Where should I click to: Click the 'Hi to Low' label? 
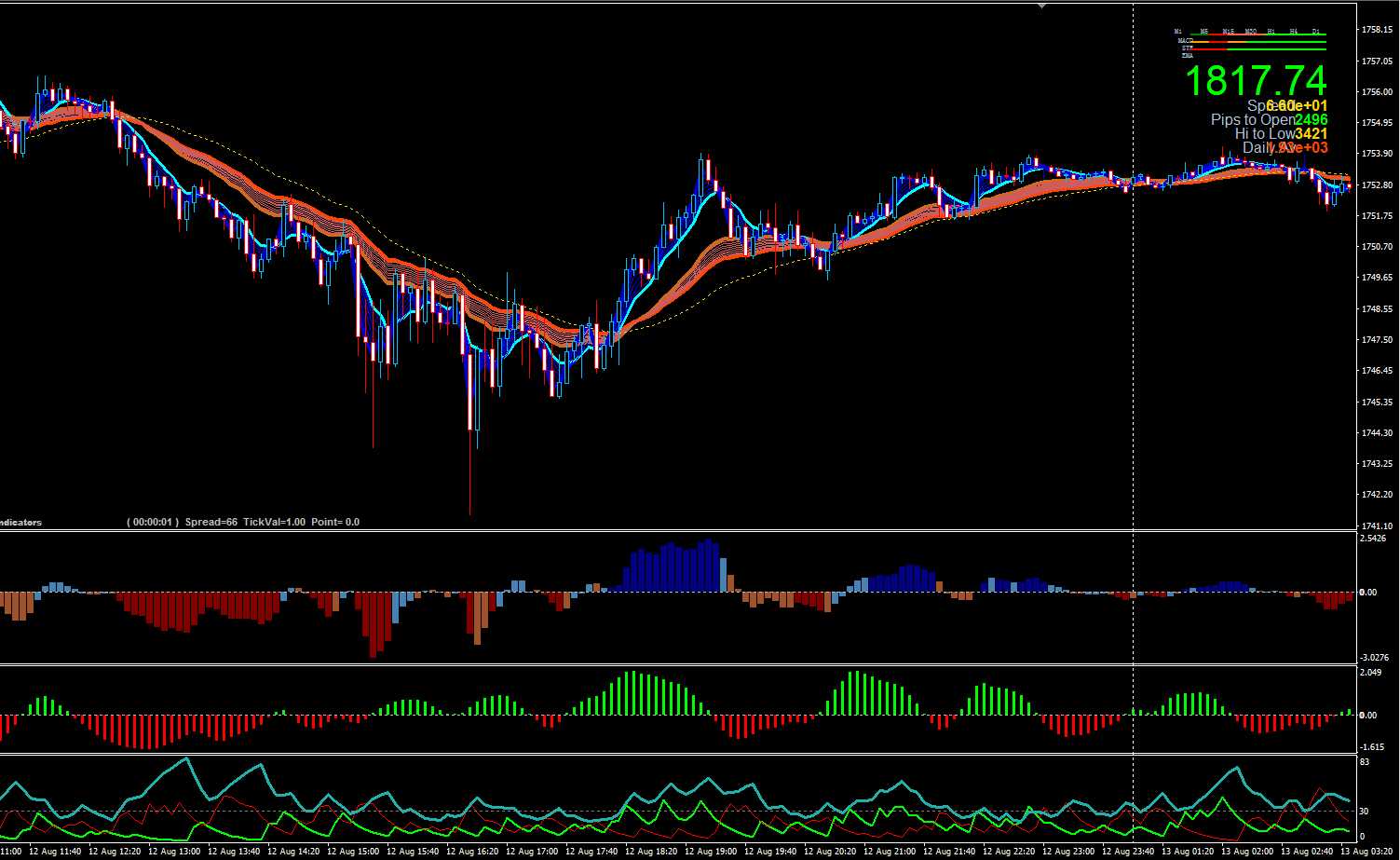click(x=1264, y=134)
